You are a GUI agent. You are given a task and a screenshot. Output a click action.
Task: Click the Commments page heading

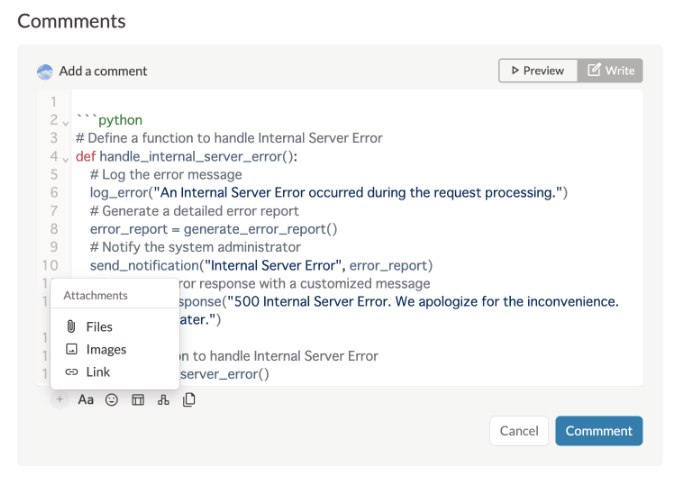pos(72,21)
